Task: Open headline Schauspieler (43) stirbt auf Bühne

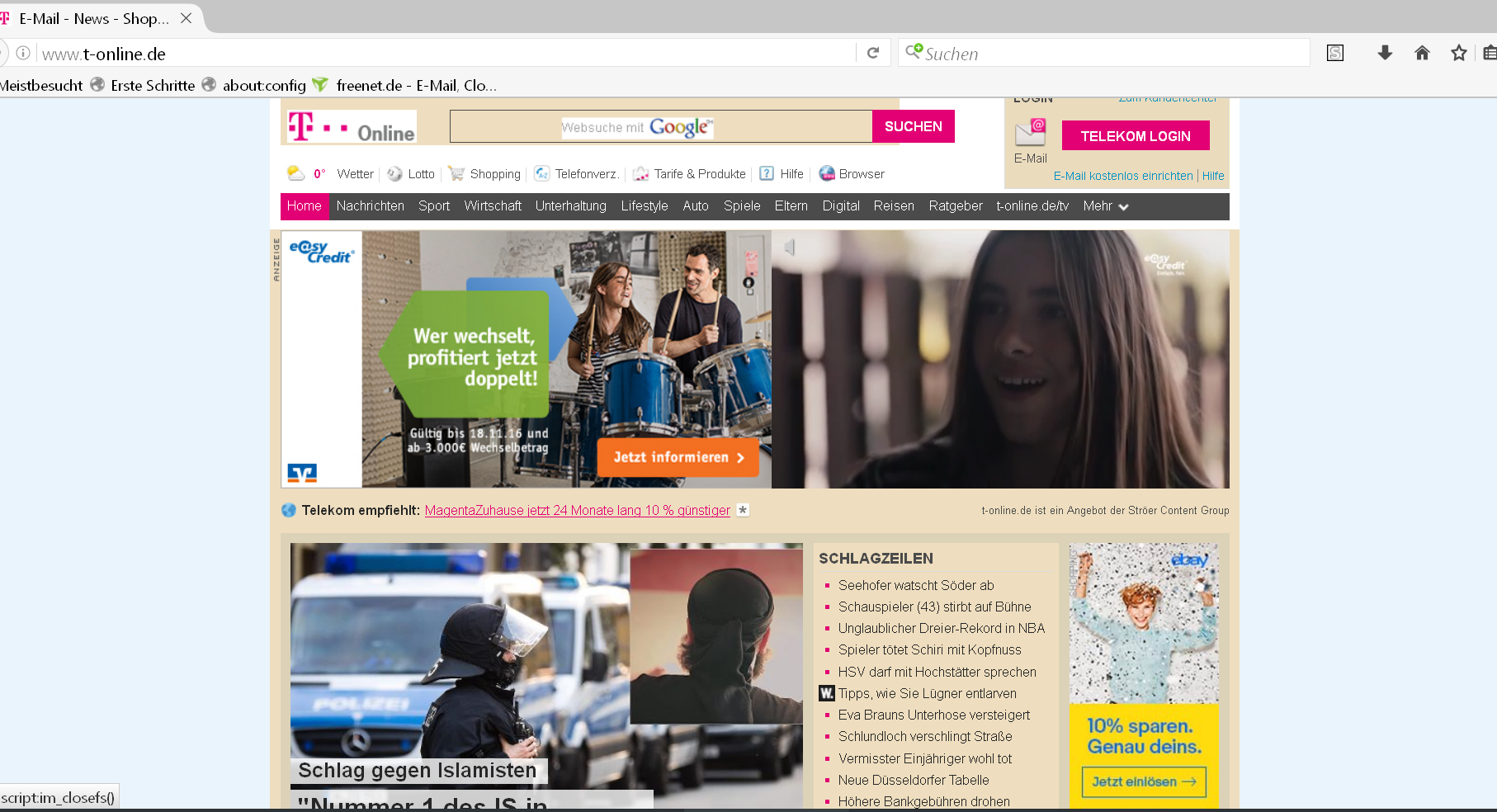Action: pos(935,607)
